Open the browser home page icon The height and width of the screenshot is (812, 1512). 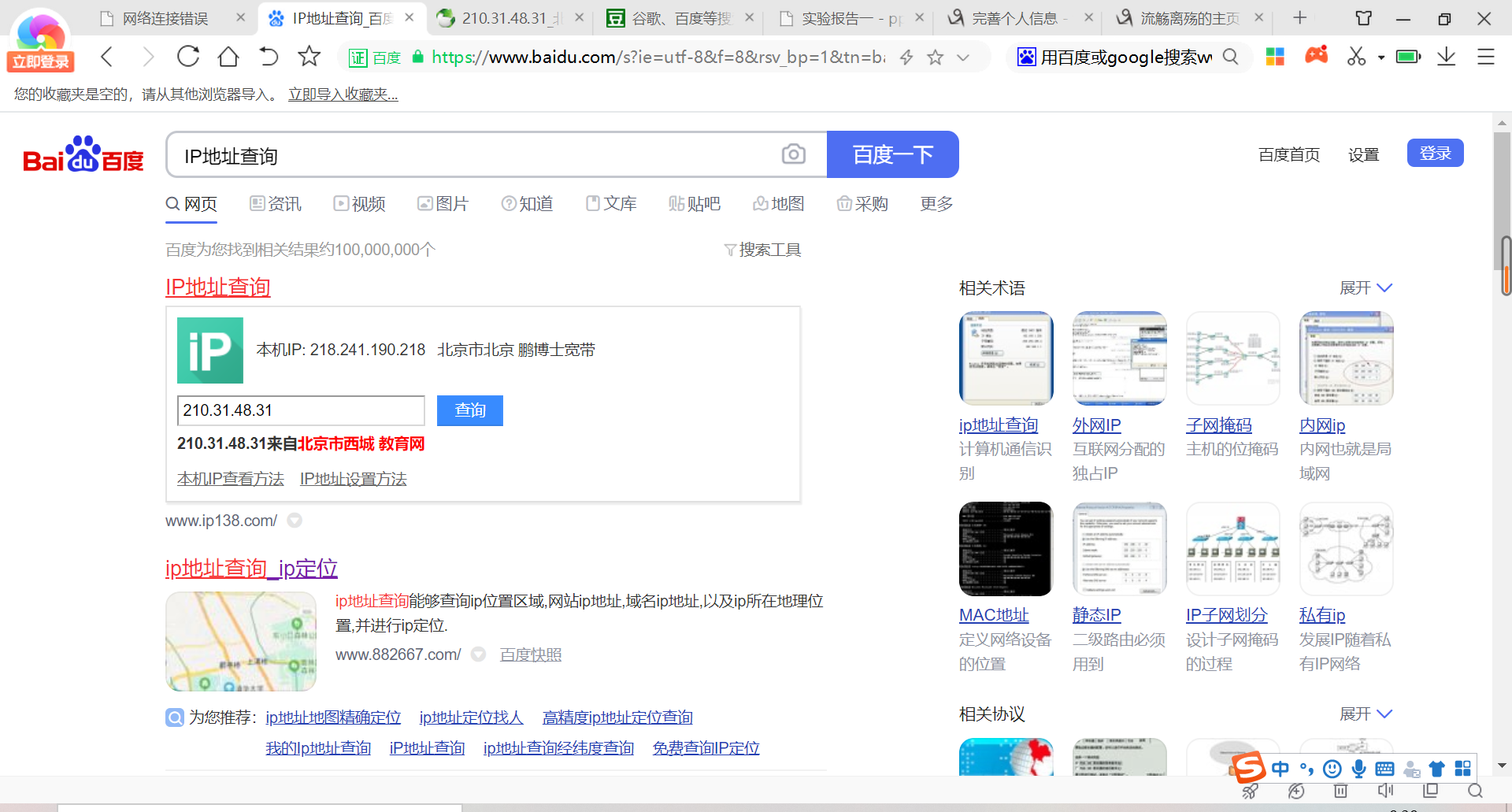coord(228,57)
